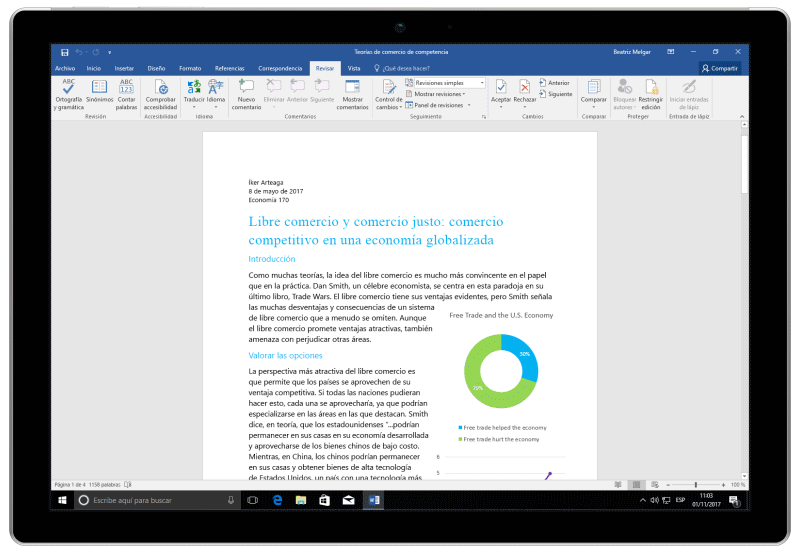Click Contar palabras word count icon
Image resolution: width=800 pixels, height=554 pixels.
[126, 94]
